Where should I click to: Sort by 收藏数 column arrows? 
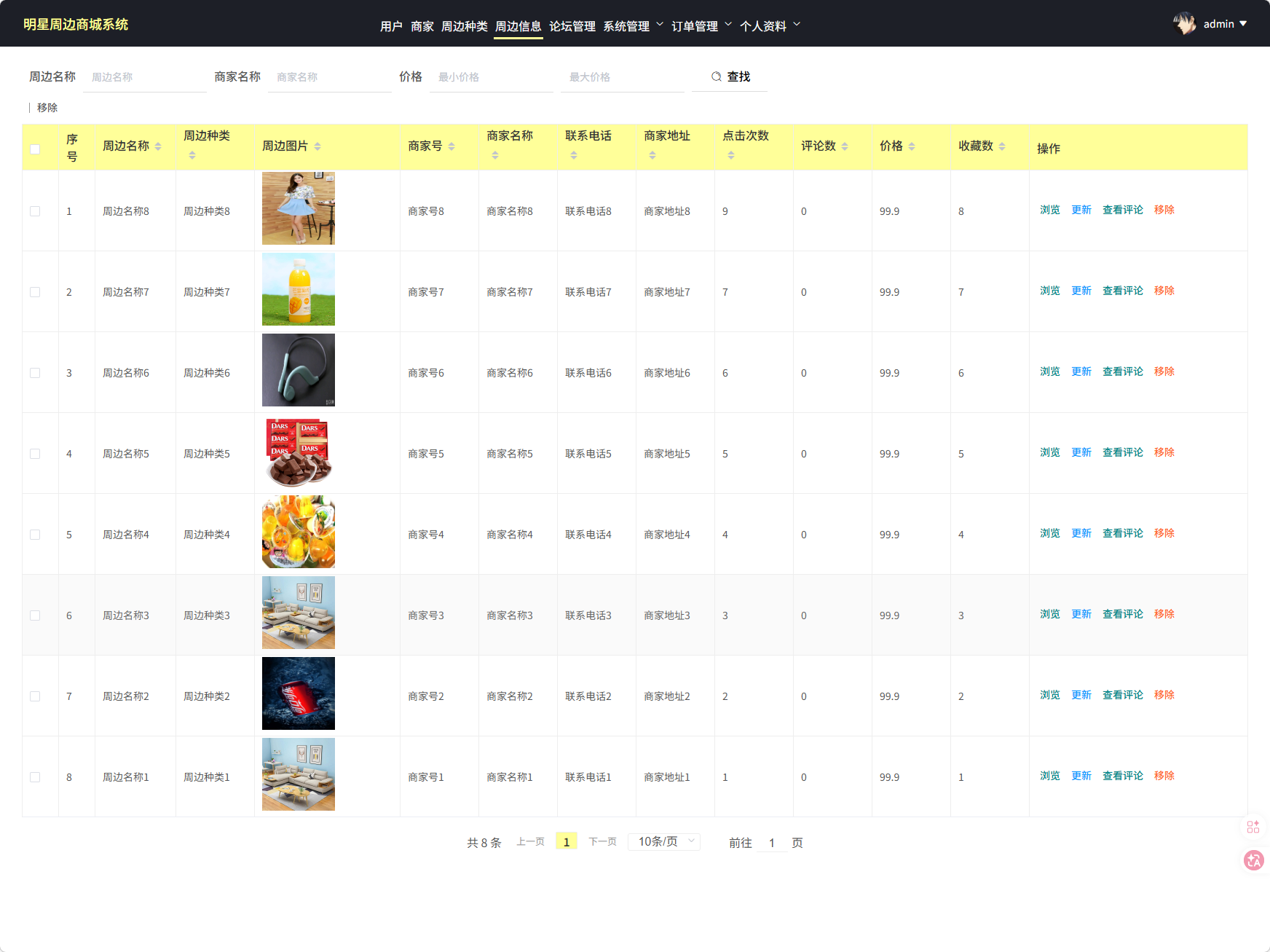(1002, 146)
